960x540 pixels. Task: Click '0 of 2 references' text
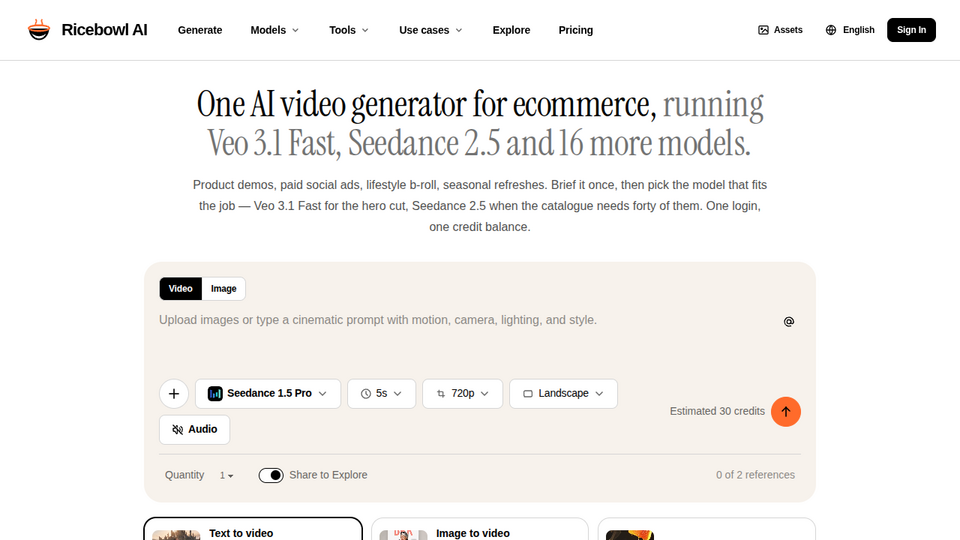pos(756,475)
